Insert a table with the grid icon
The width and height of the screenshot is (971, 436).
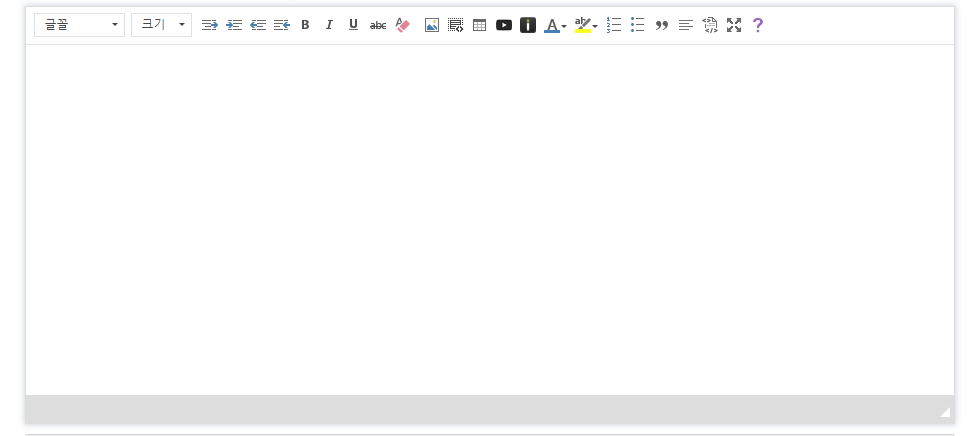coord(479,25)
